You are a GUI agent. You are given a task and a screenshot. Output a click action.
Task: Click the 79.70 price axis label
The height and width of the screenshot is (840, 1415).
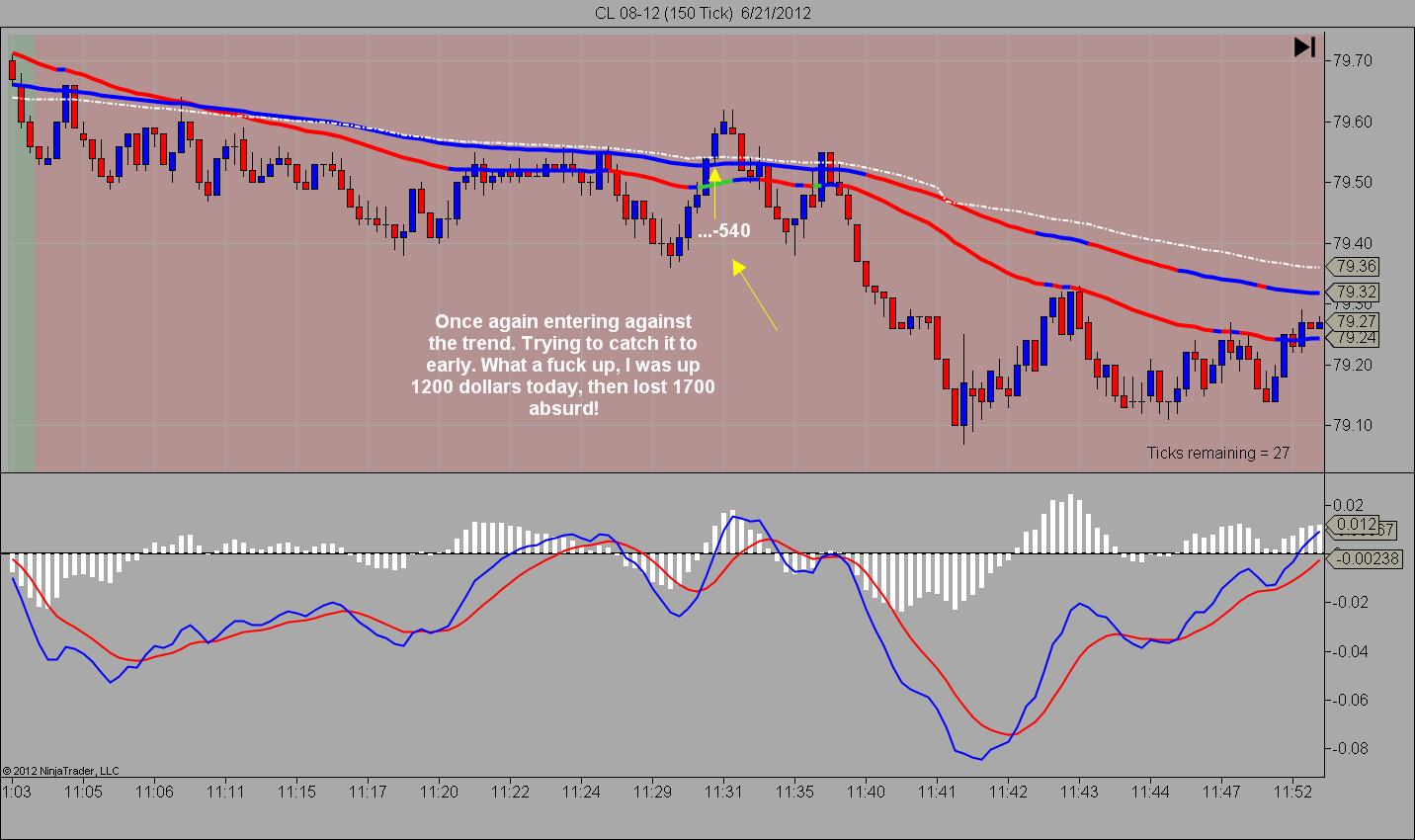pyautogui.click(x=1352, y=60)
